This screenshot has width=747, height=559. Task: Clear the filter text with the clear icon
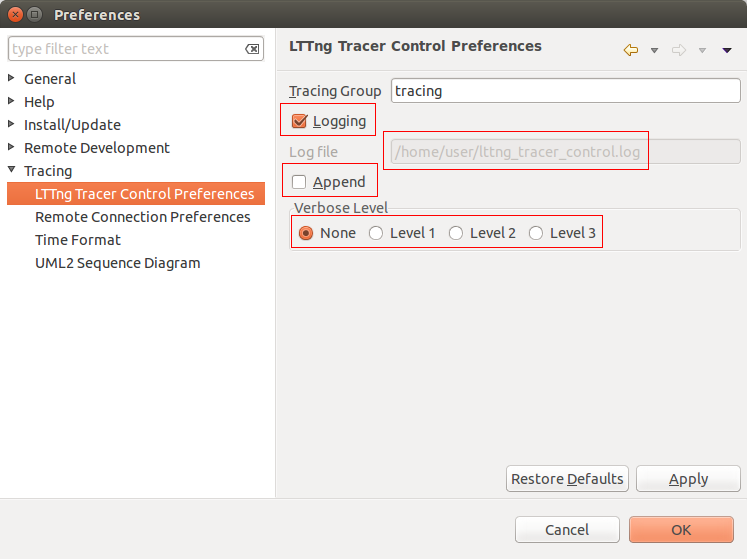252,49
